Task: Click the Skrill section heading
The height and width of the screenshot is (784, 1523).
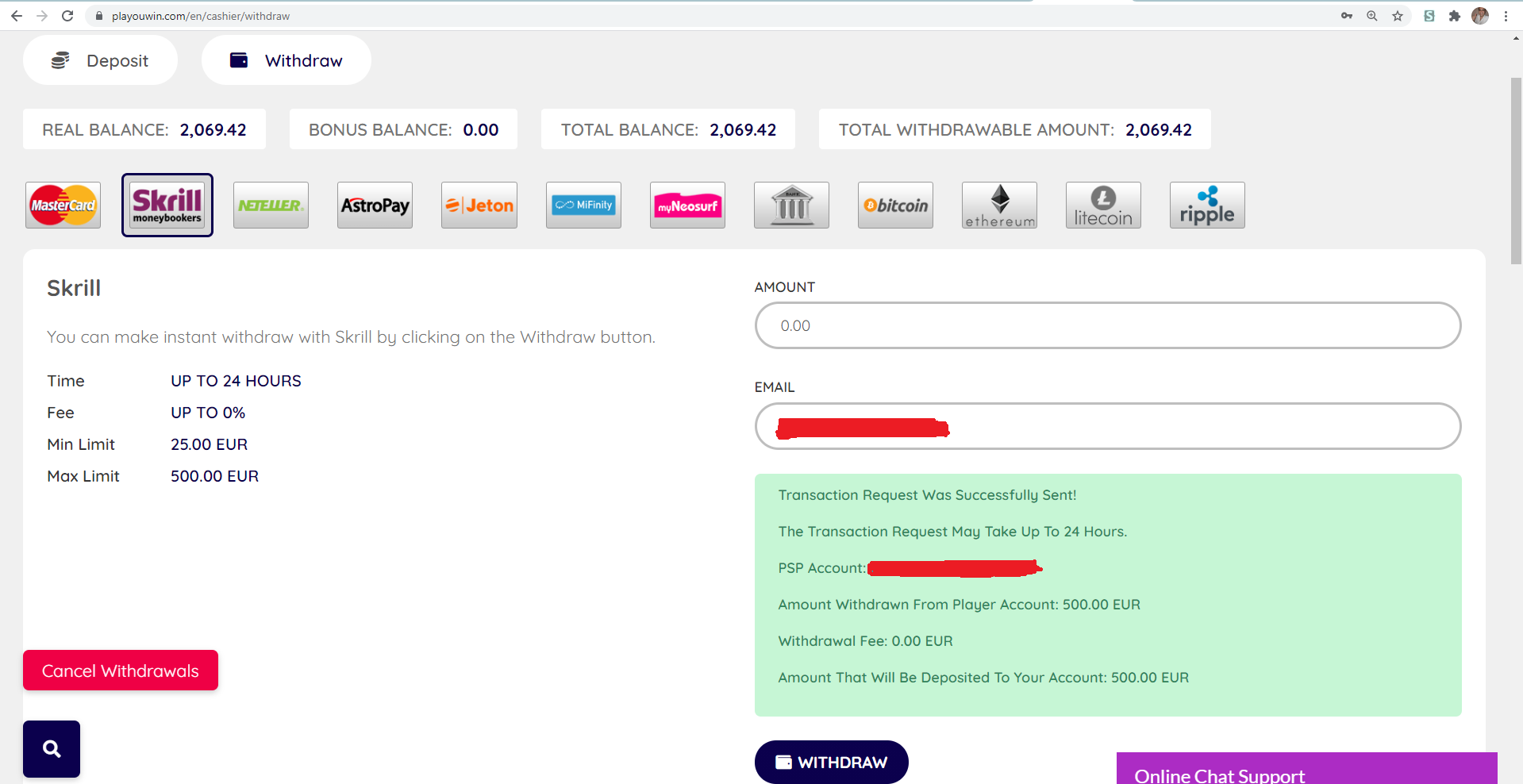Action: (x=74, y=288)
